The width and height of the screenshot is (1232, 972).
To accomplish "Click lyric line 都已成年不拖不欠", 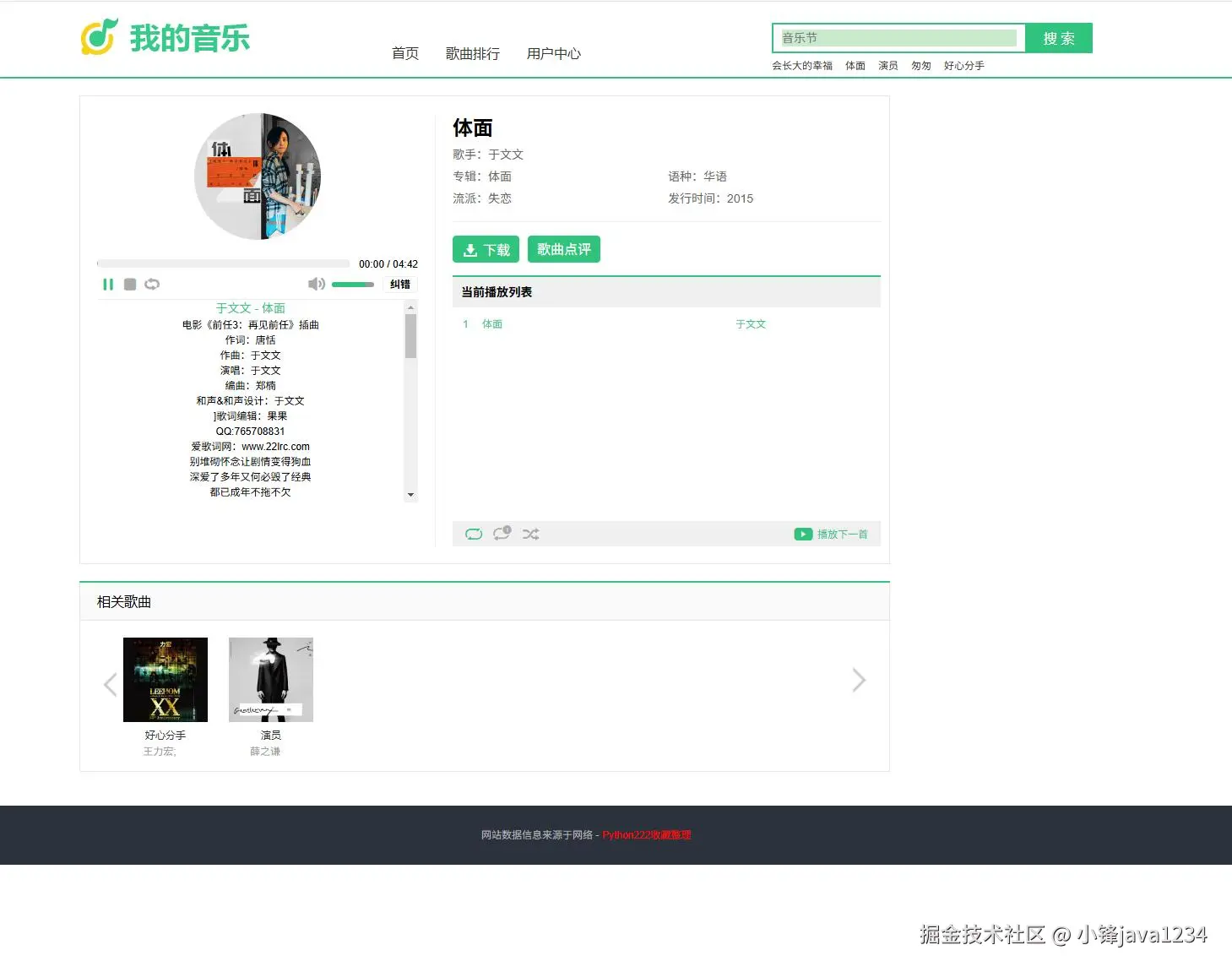I will pyautogui.click(x=251, y=492).
